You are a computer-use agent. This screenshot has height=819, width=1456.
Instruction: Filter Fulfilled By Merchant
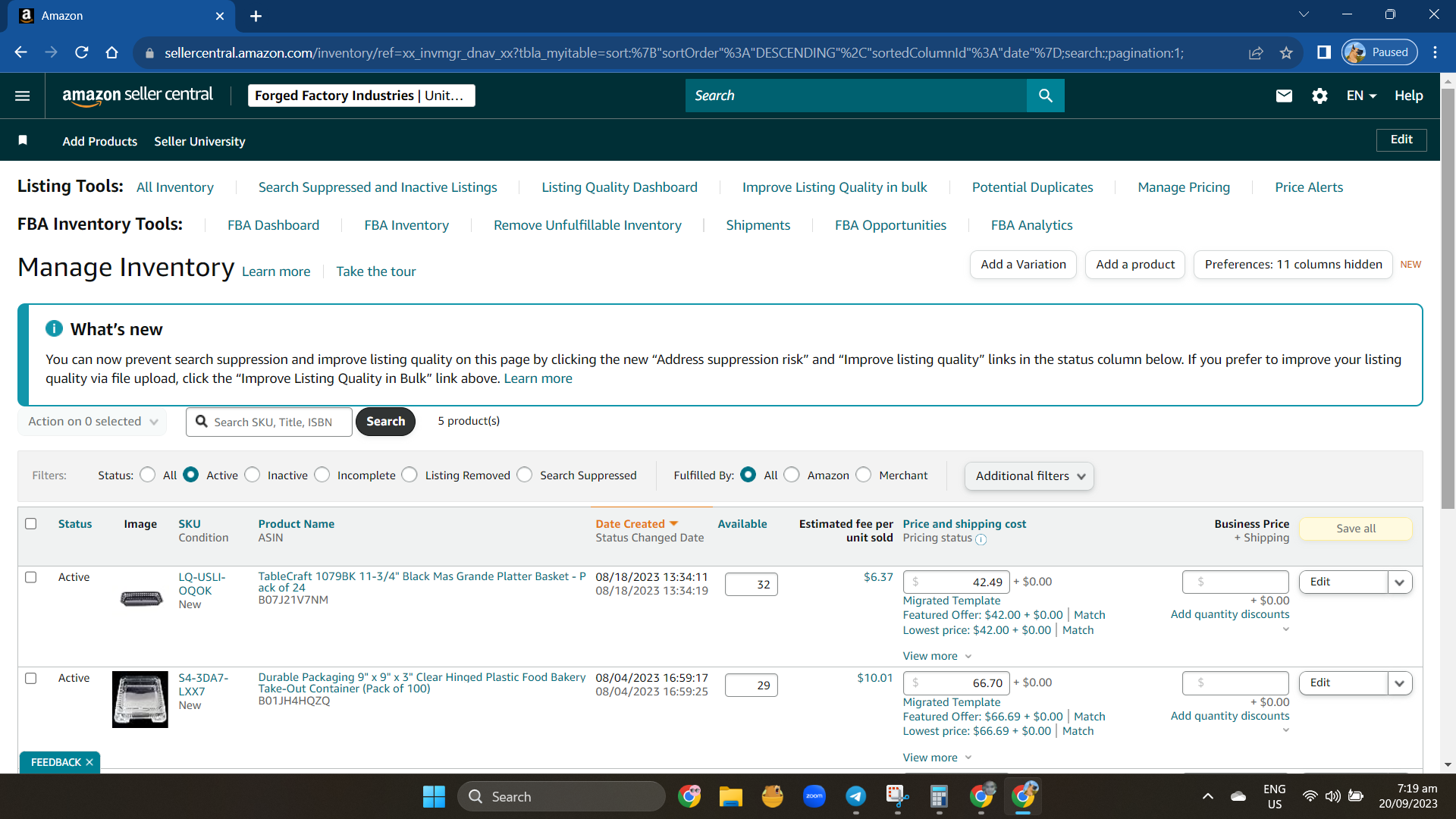coord(864,475)
